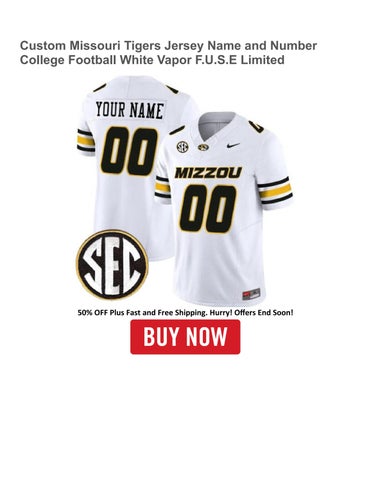Open the 50% OFF free shipping offer text
Image resolution: width=371 pixels, height=480 pixels.
tap(185, 313)
